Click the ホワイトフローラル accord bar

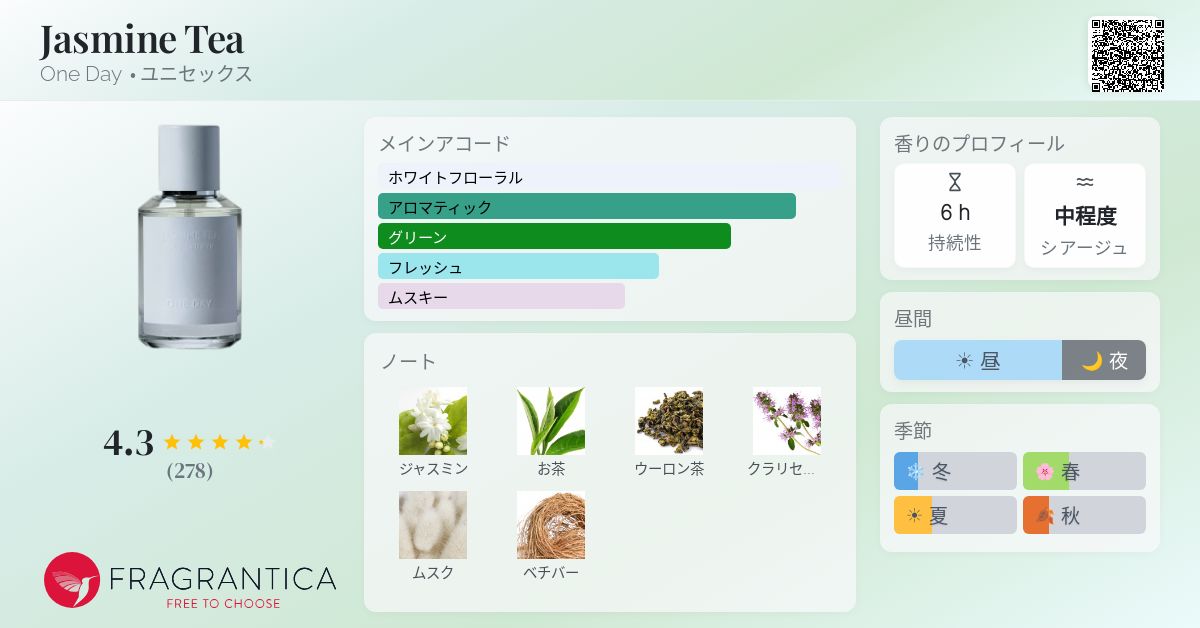point(609,177)
